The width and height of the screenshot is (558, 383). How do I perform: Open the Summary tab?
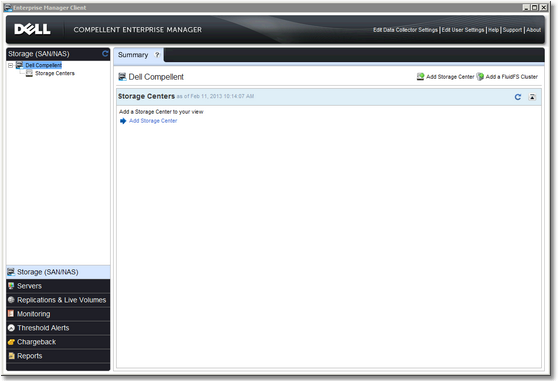pyautogui.click(x=133, y=55)
